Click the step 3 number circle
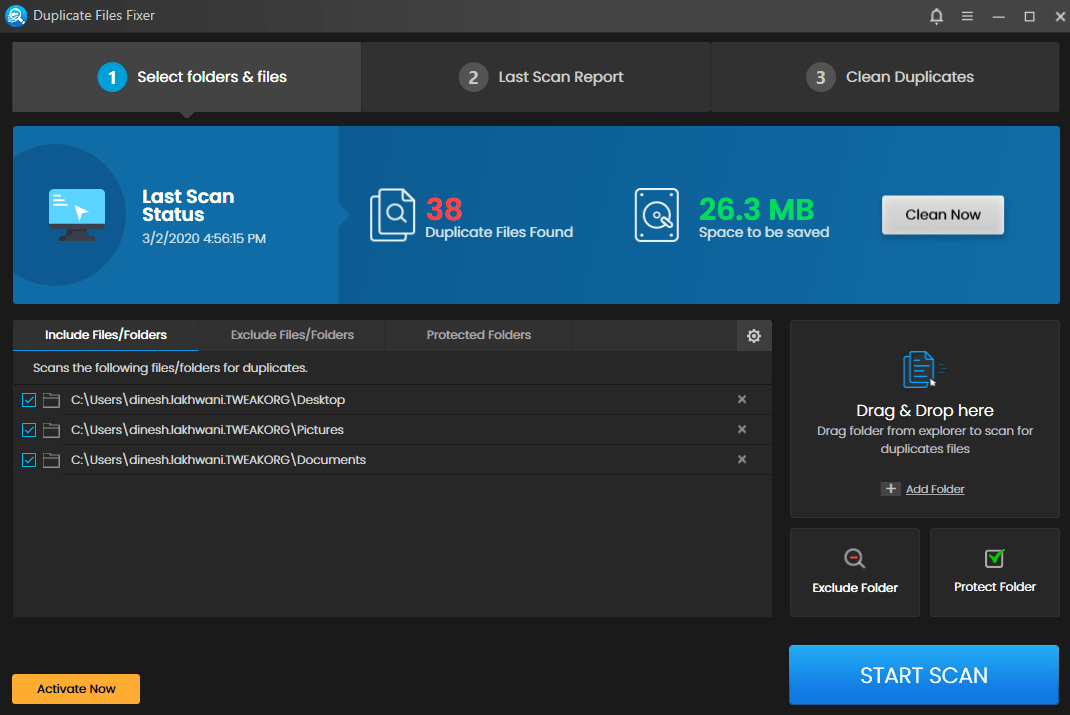The image size is (1070, 715). (x=820, y=77)
